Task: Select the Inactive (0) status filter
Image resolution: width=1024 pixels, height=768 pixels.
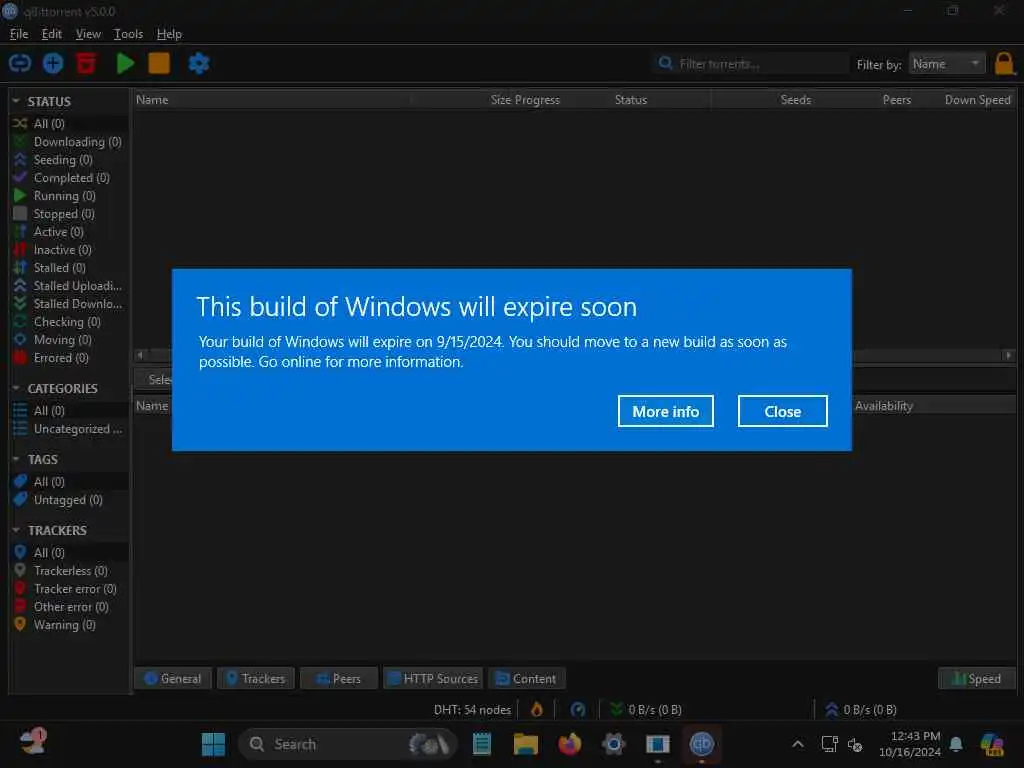Action: click(x=68, y=249)
